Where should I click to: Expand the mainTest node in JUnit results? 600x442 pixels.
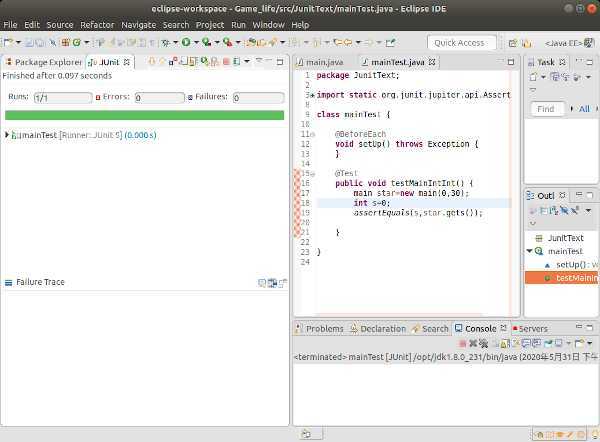pos(7,135)
